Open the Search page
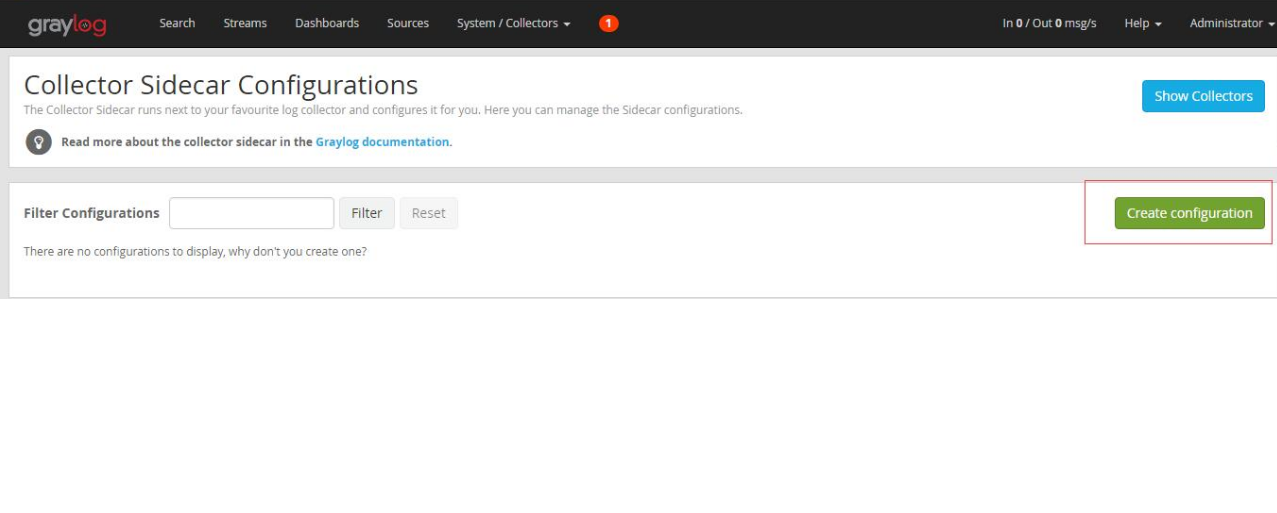This screenshot has height=513, width=1277. (177, 23)
